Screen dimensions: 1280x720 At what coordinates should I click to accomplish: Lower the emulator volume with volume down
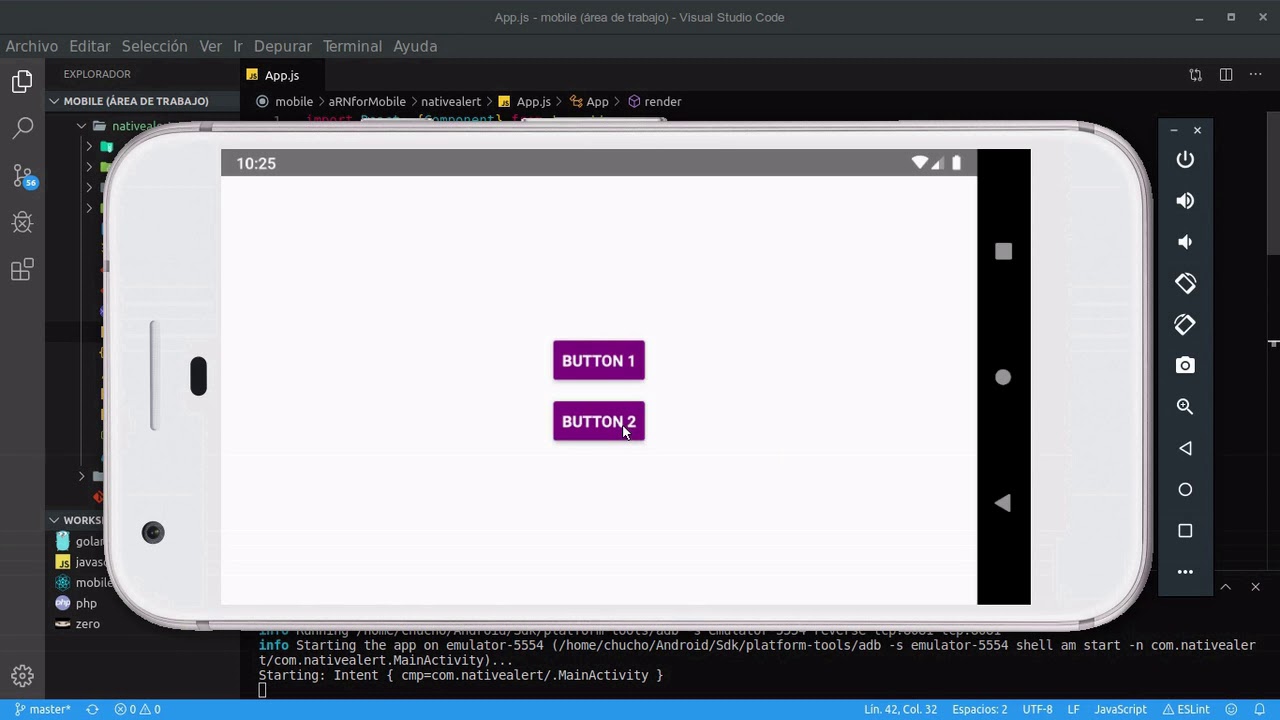pos(1185,242)
